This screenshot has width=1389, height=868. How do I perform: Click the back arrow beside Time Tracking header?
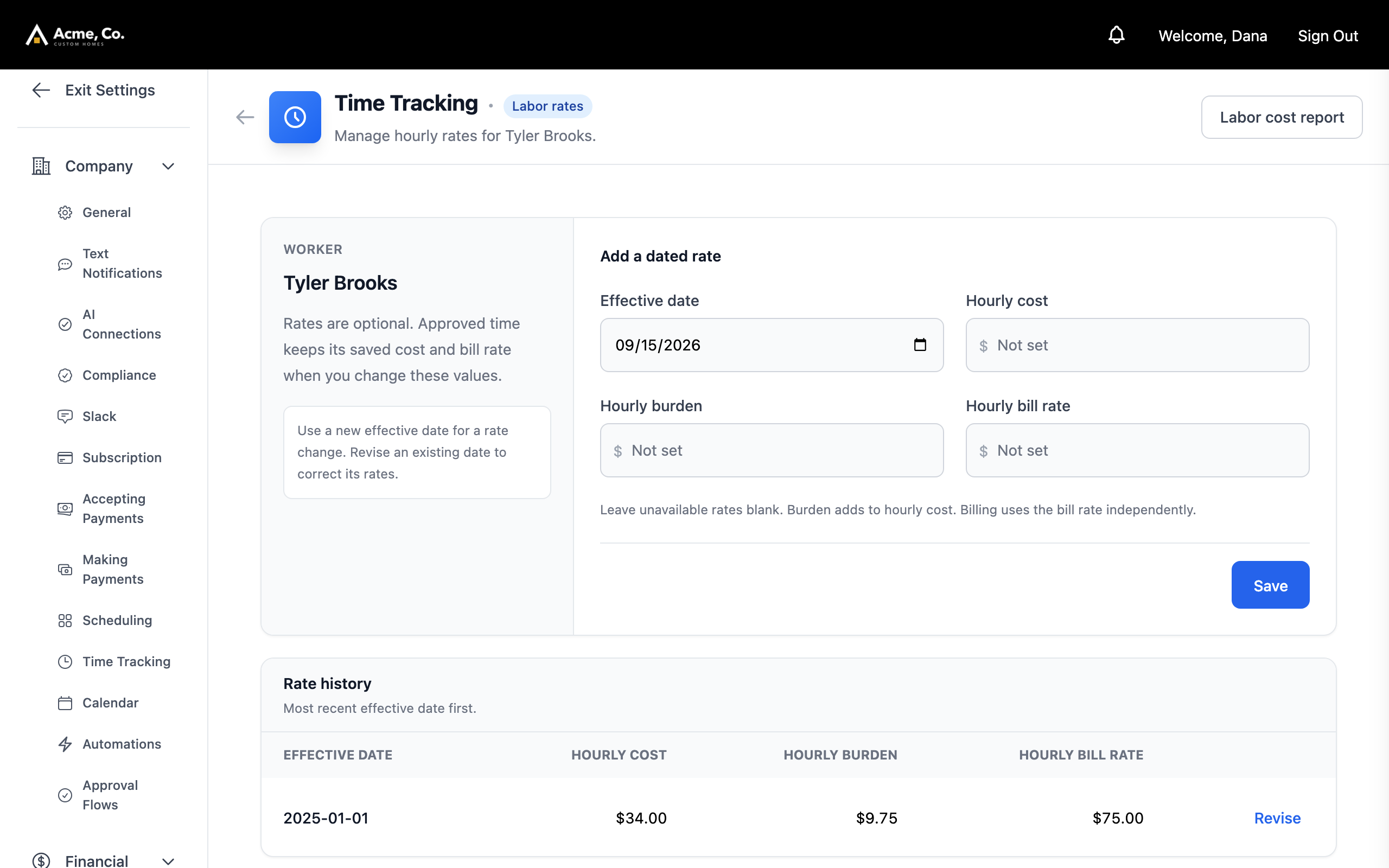[245, 117]
